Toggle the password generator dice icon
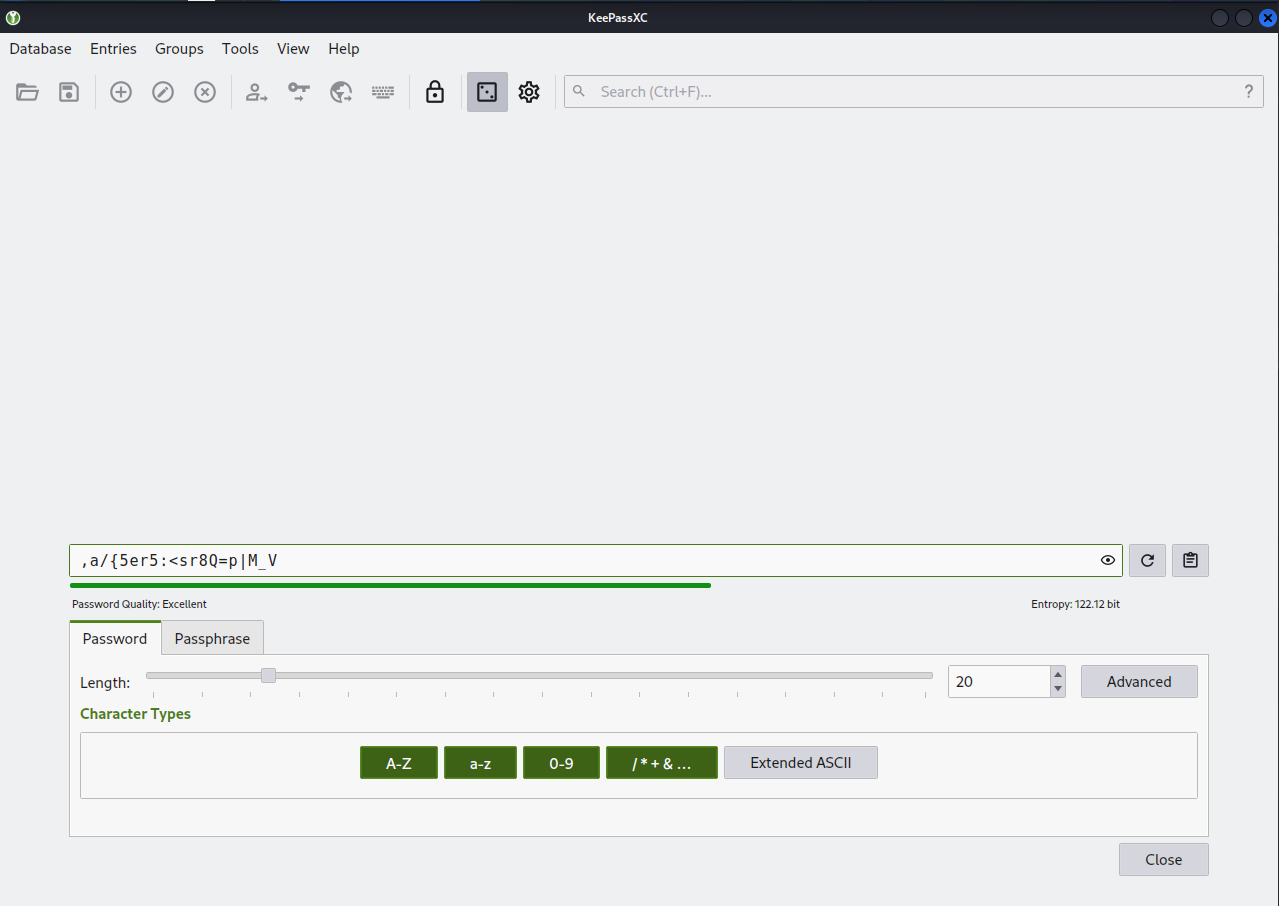This screenshot has height=906, width=1279. 487,92
